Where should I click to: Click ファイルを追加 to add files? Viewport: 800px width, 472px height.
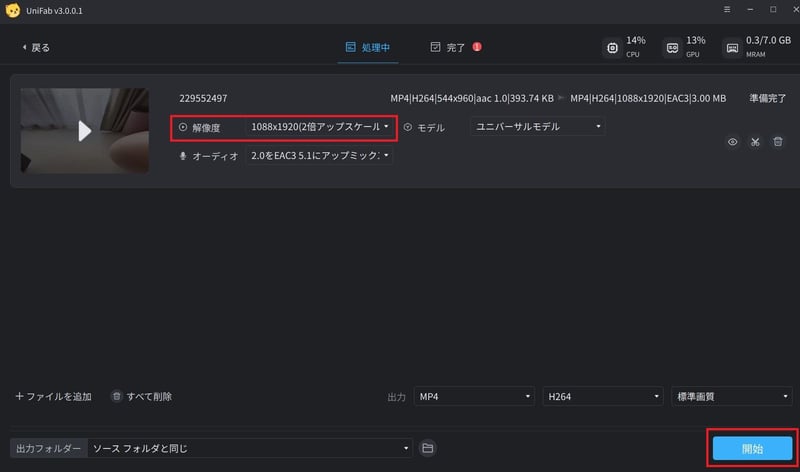54,397
